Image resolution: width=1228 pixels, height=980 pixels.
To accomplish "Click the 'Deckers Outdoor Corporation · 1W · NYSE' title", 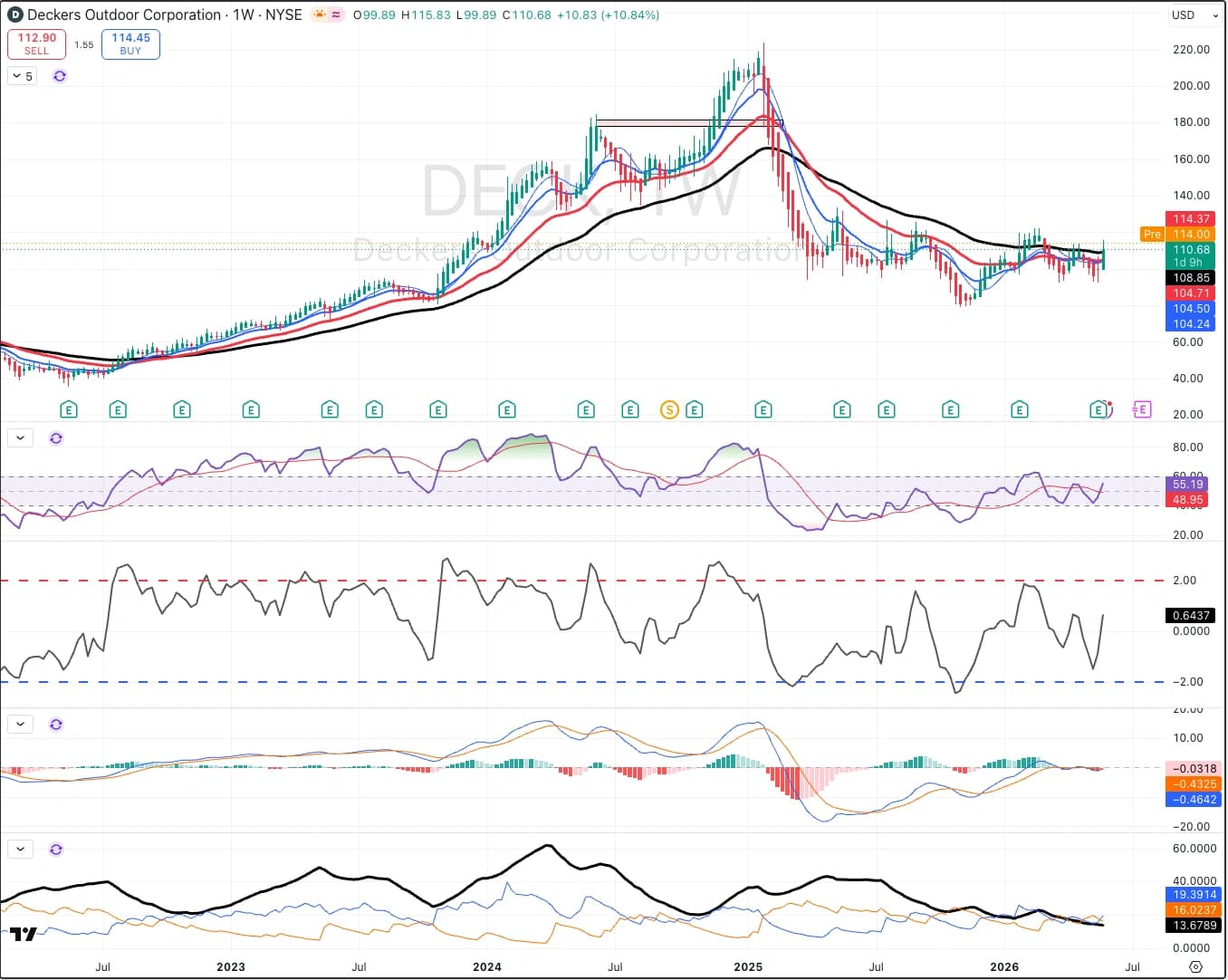I will coord(165,15).
